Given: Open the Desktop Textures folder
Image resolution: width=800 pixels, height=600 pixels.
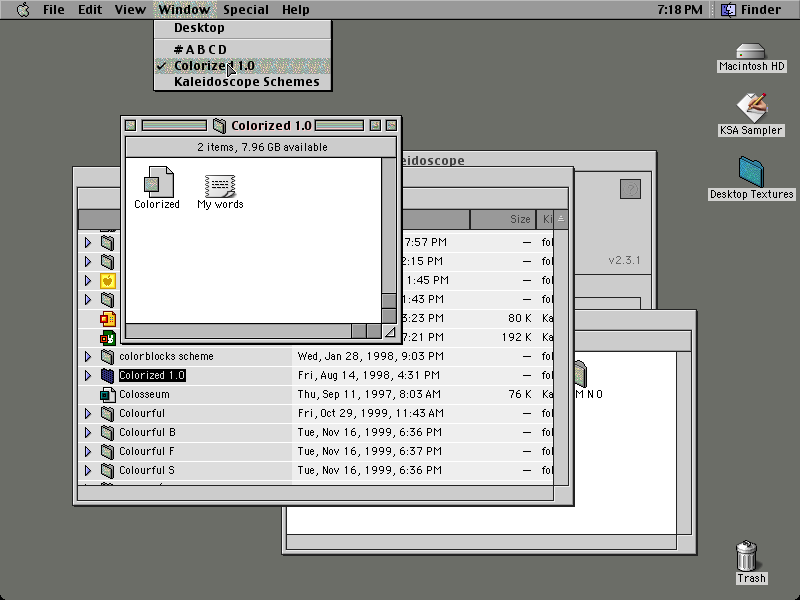Looking at the screenshot, I should coord(751,172).
